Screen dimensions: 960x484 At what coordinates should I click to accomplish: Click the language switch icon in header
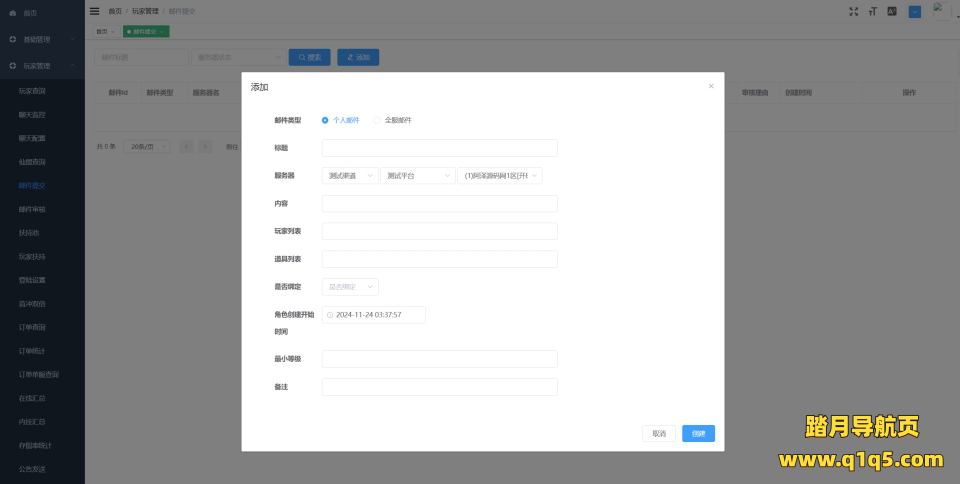[x=893, y=11]
